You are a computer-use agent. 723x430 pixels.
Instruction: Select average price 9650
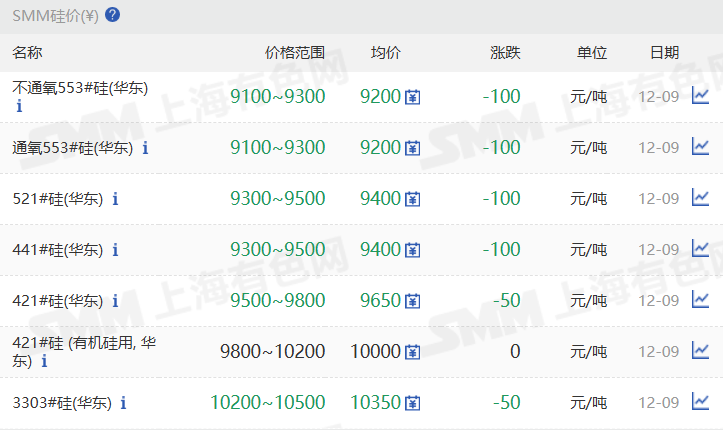pos(380,300)
